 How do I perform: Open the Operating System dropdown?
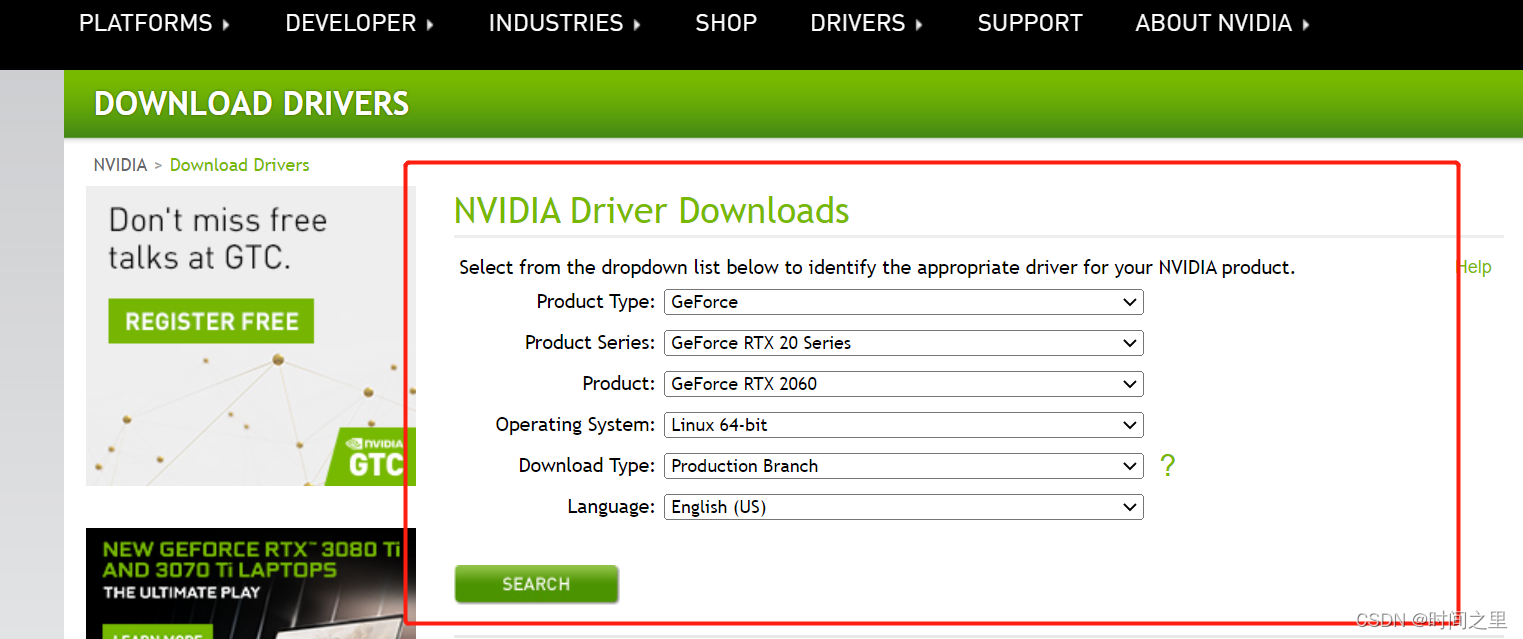903,425
